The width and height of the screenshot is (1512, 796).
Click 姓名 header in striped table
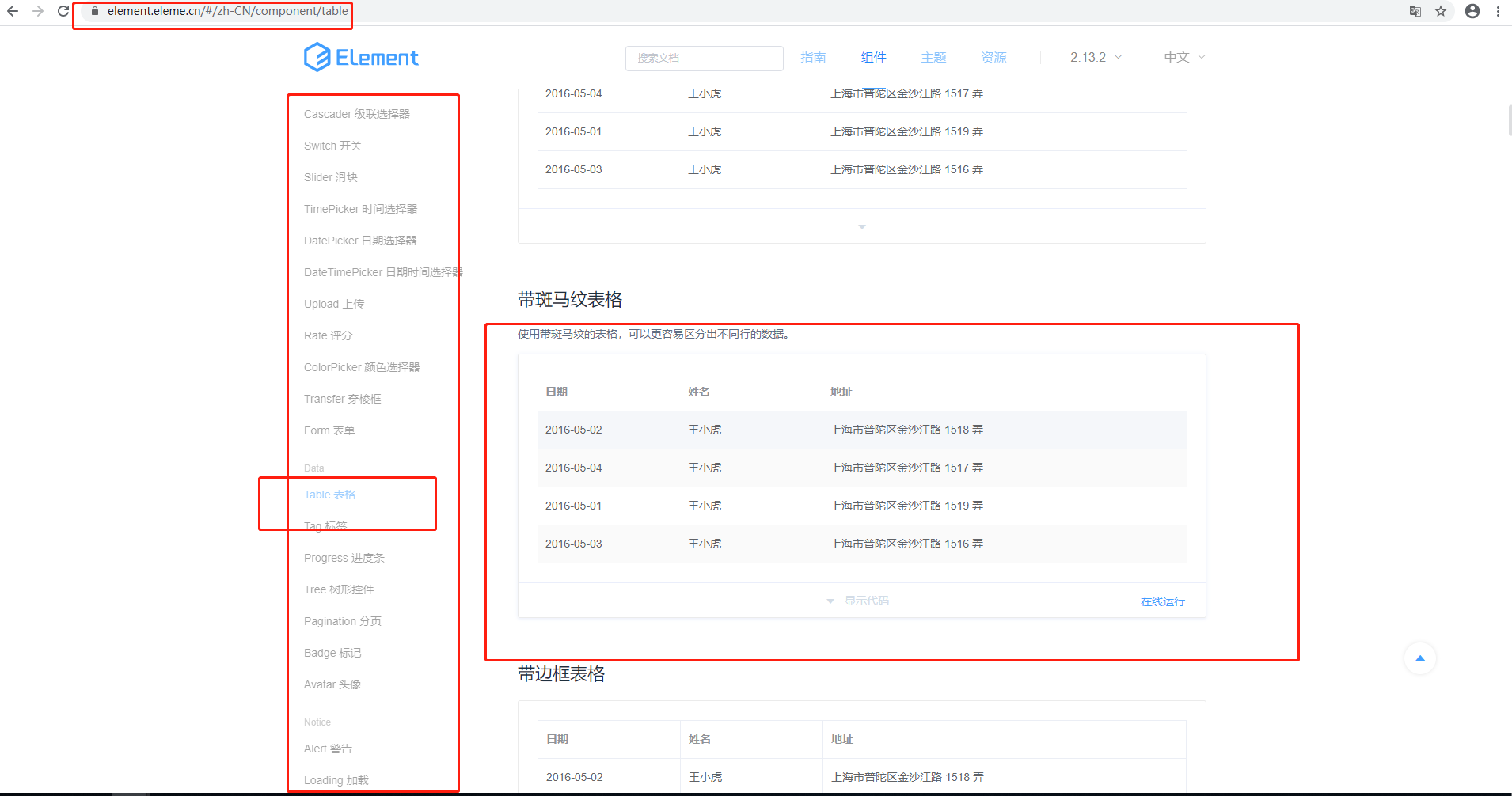click(x=699, y=392)
